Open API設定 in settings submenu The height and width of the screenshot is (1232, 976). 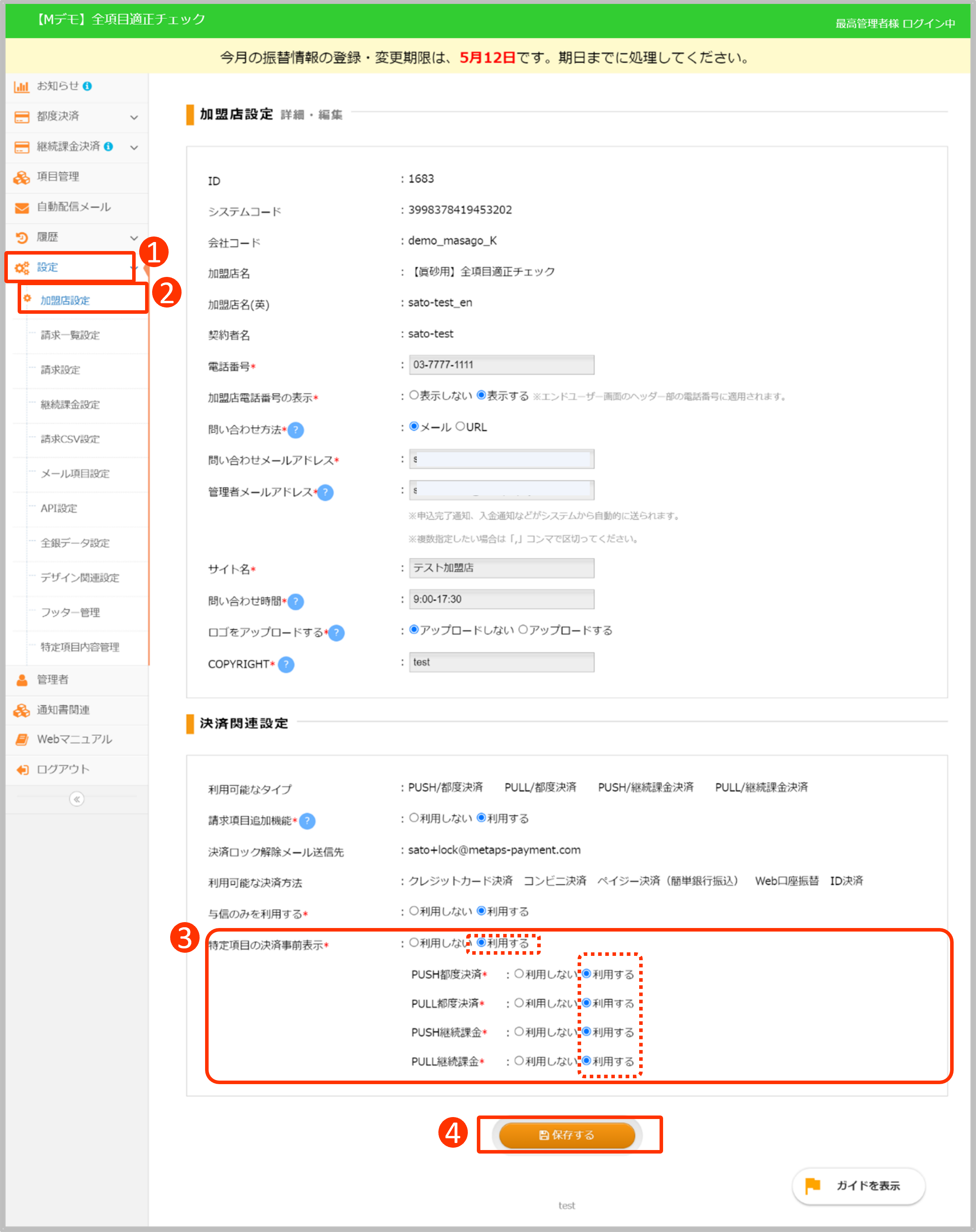pos(58,509)
